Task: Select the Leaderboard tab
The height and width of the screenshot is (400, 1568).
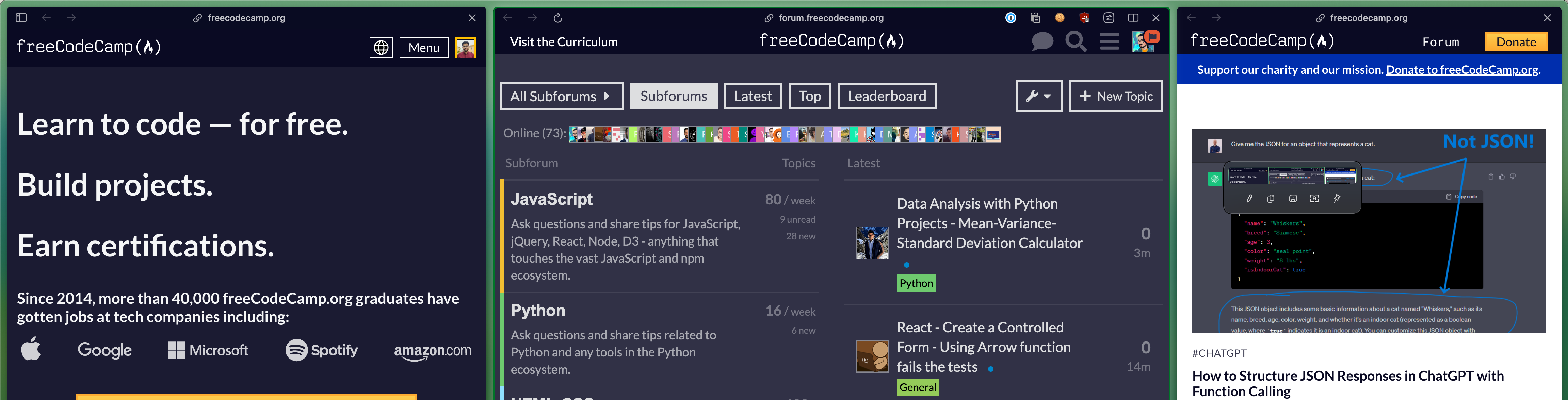Action: (x=887, y=96)
